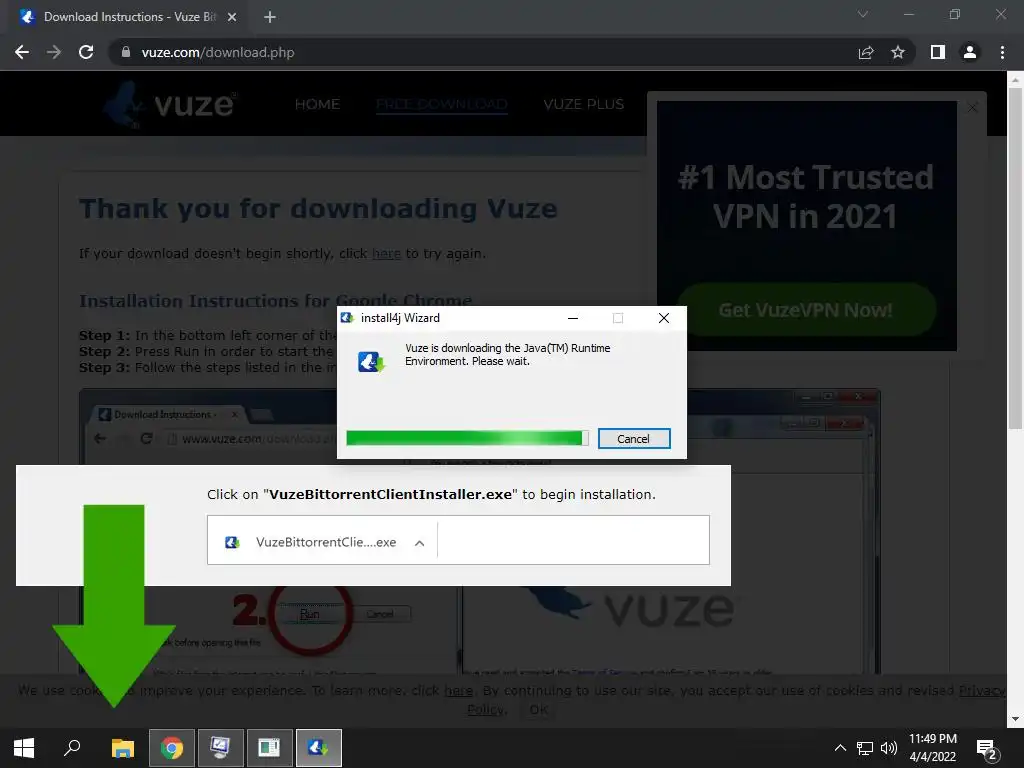Screen dimensions: 1024x768
Task: Bookmark this page with the star
Action: (x=898, y=52)
